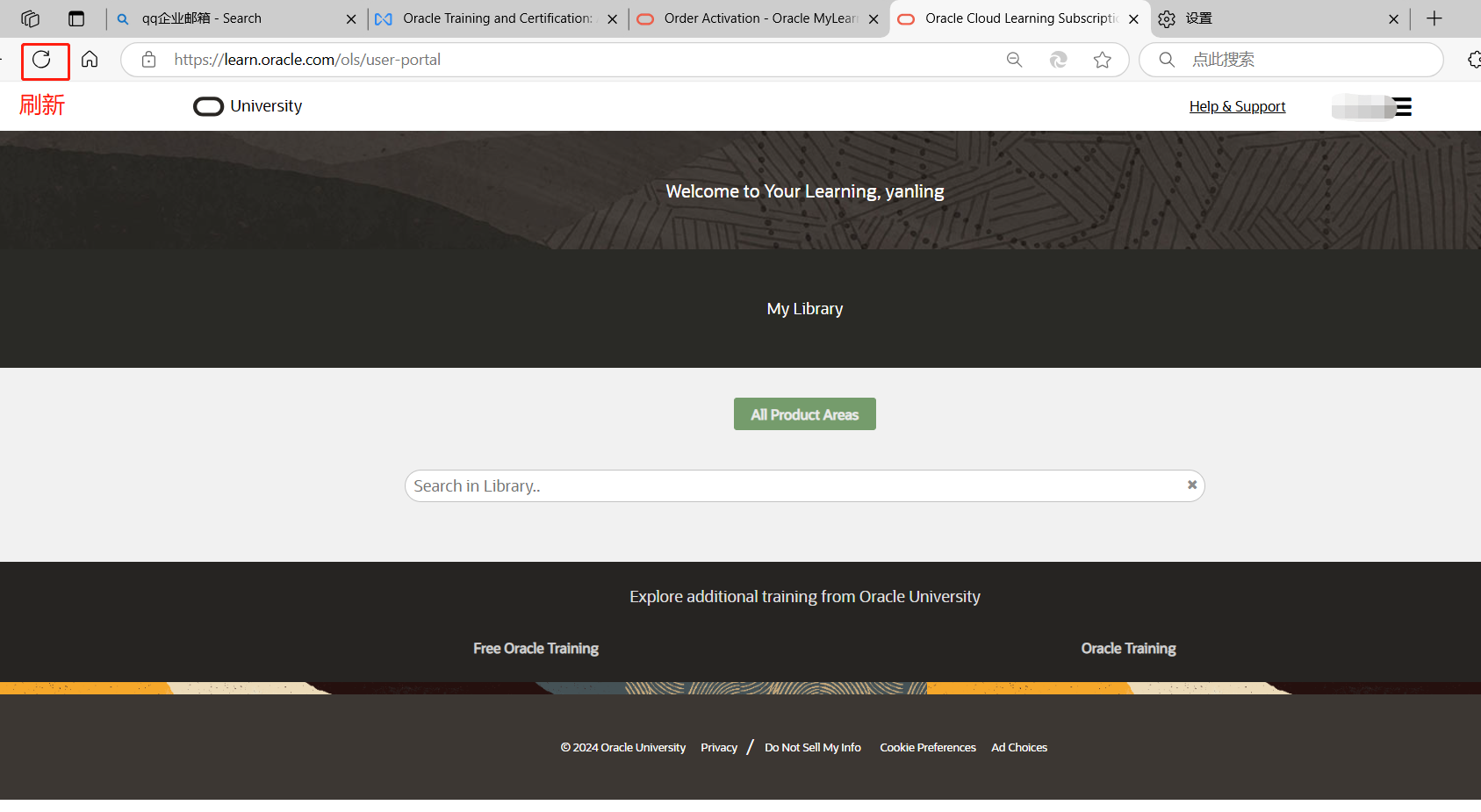
Task: Close the Oracle Cloud Learning Subscription tab
Action: click(1134, 18)
